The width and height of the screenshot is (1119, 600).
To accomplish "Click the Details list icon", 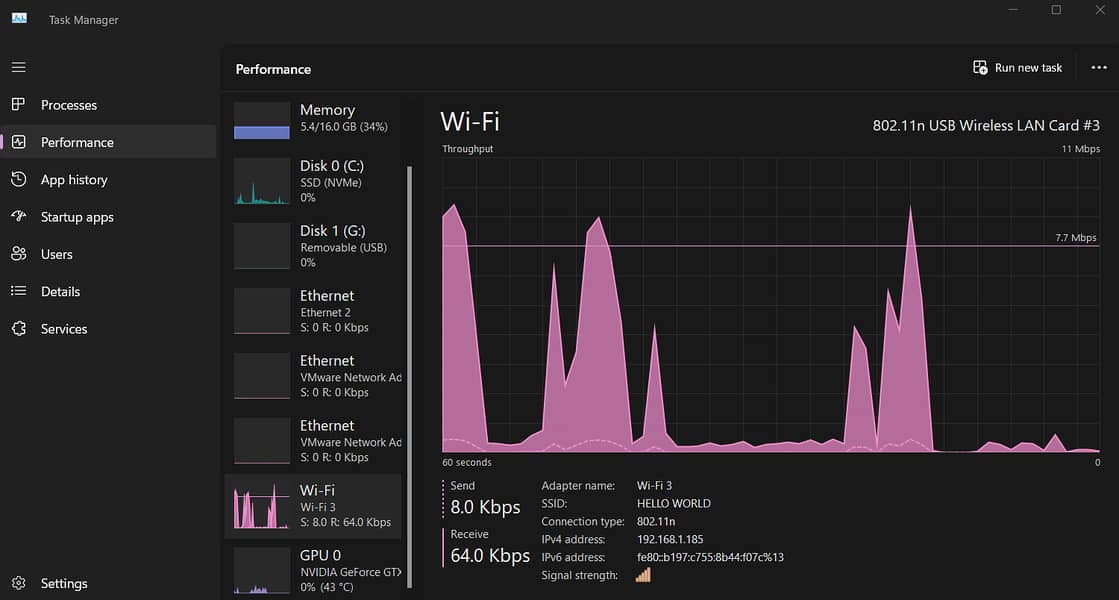I will pyautogui.click(x=19, y=291).
